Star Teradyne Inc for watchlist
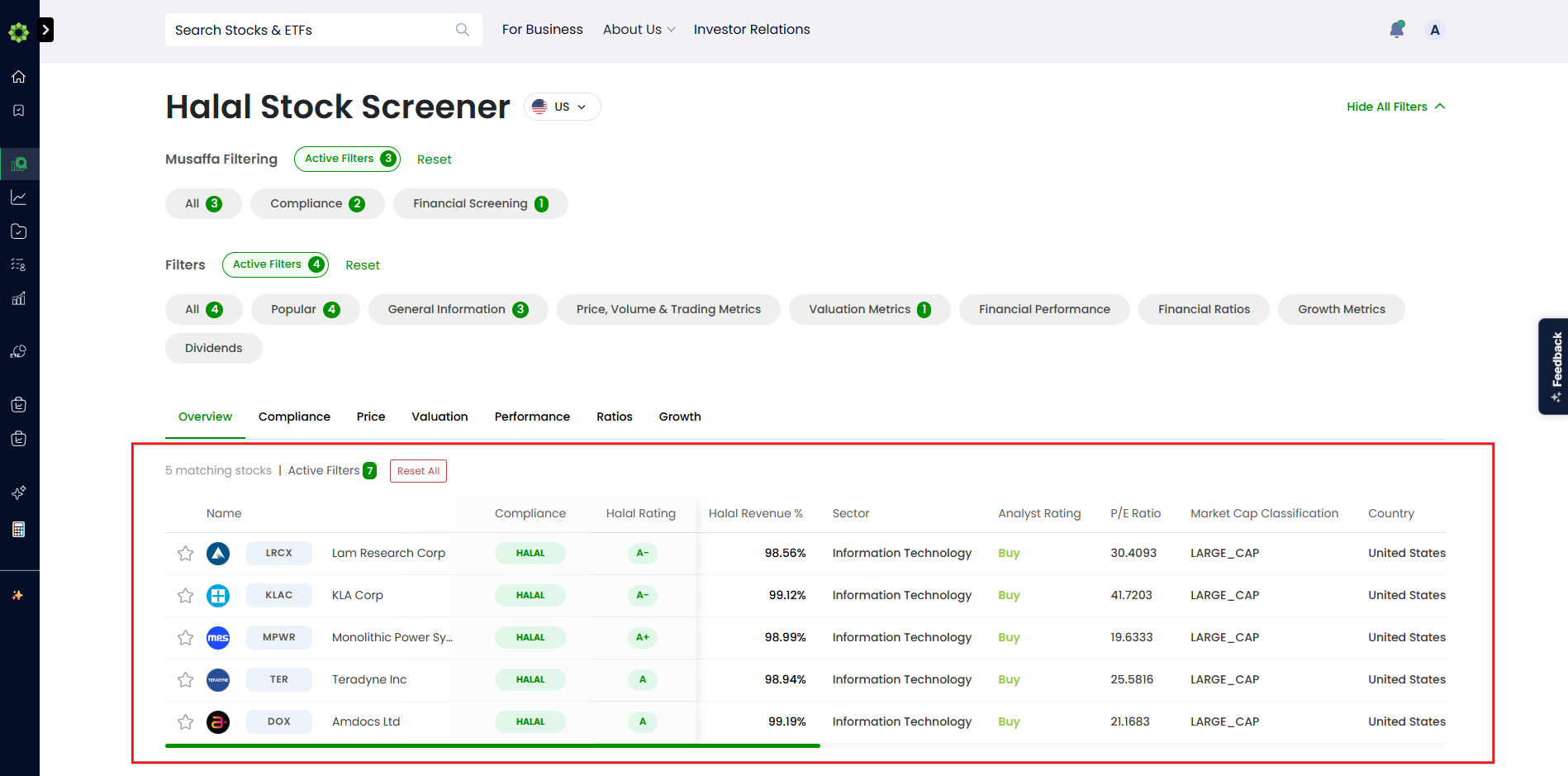This screenshot has width=1568, height=776. click(x=186, y=680)
